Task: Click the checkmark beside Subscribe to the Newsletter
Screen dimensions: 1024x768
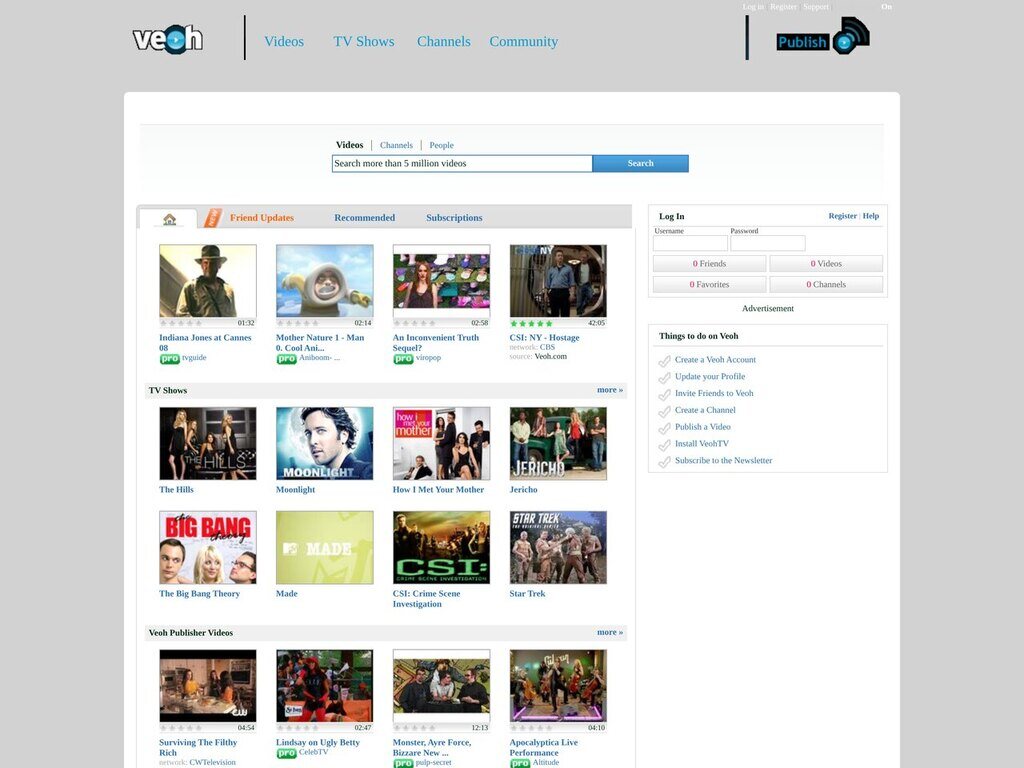Action: 664,462
